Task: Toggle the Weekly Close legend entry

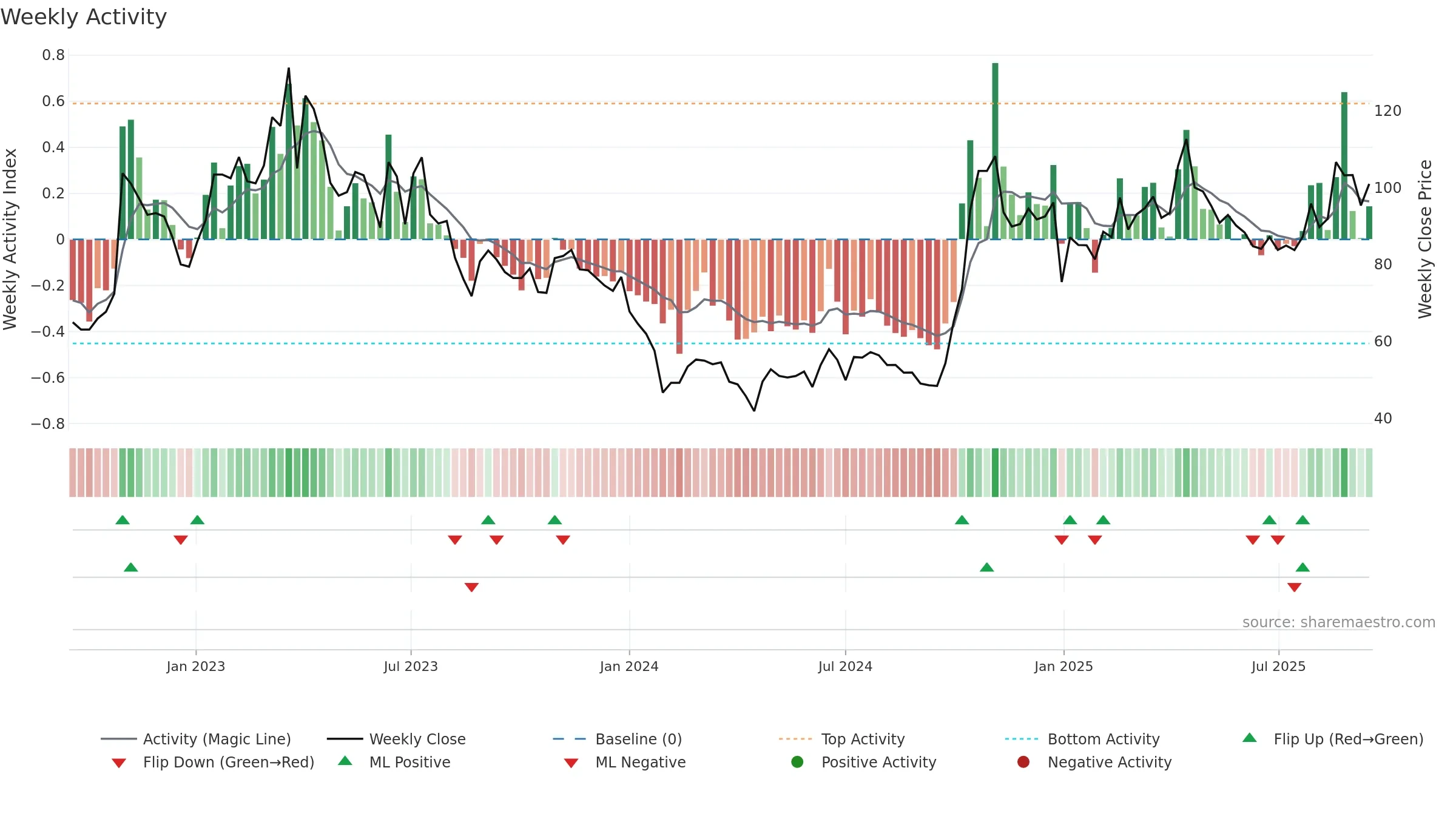Action: 396,739
